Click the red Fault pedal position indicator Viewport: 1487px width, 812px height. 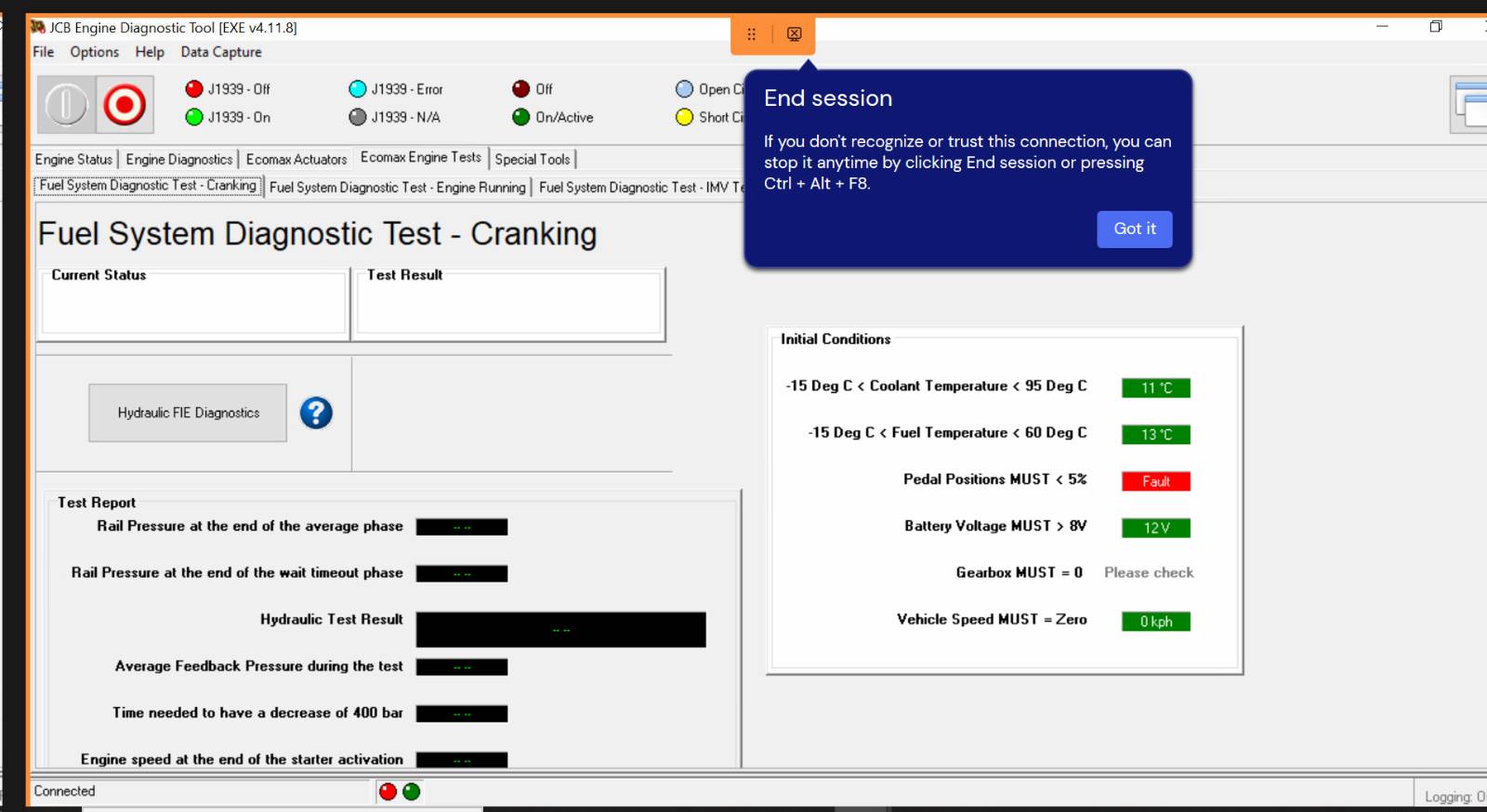tap(1156, 481)
